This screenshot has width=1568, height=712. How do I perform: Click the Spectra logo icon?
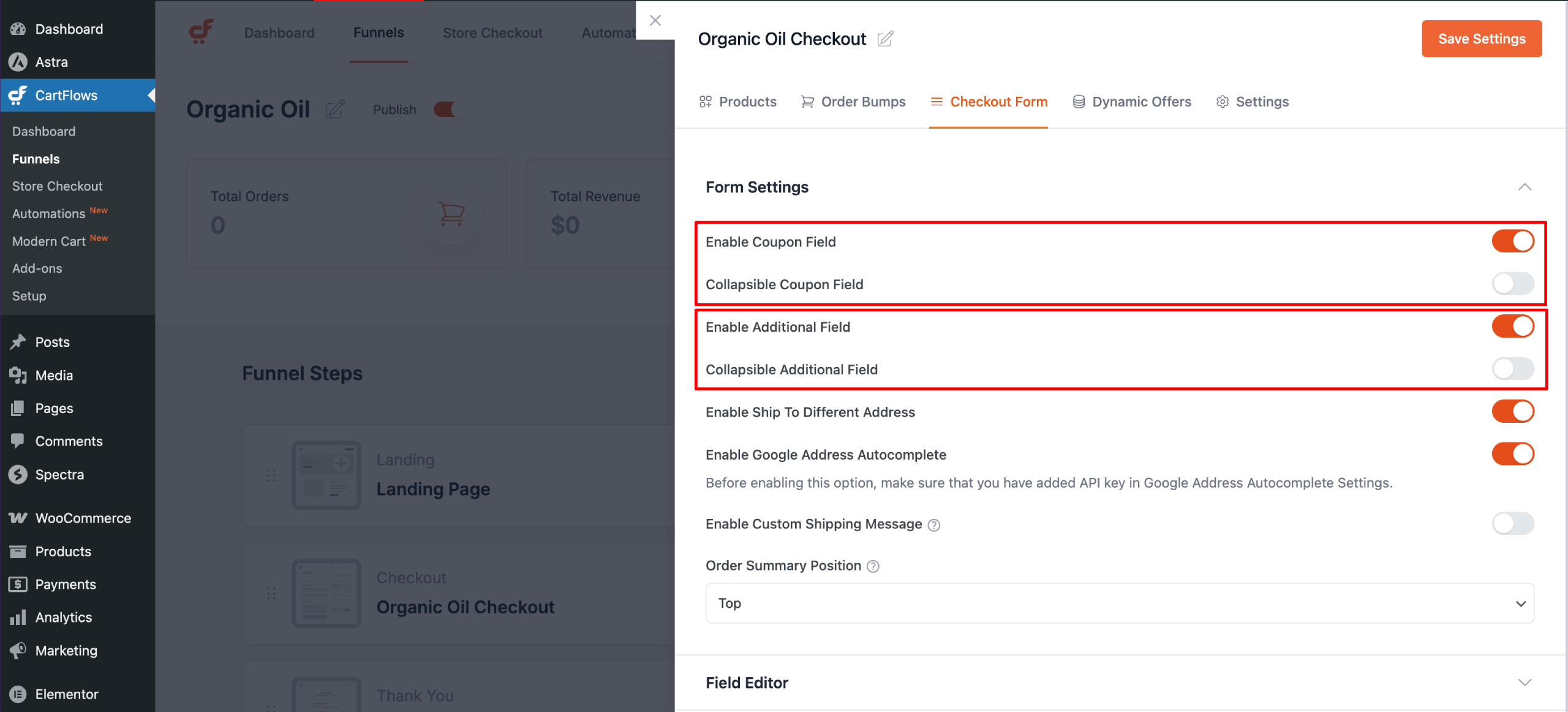coord(18,474)
